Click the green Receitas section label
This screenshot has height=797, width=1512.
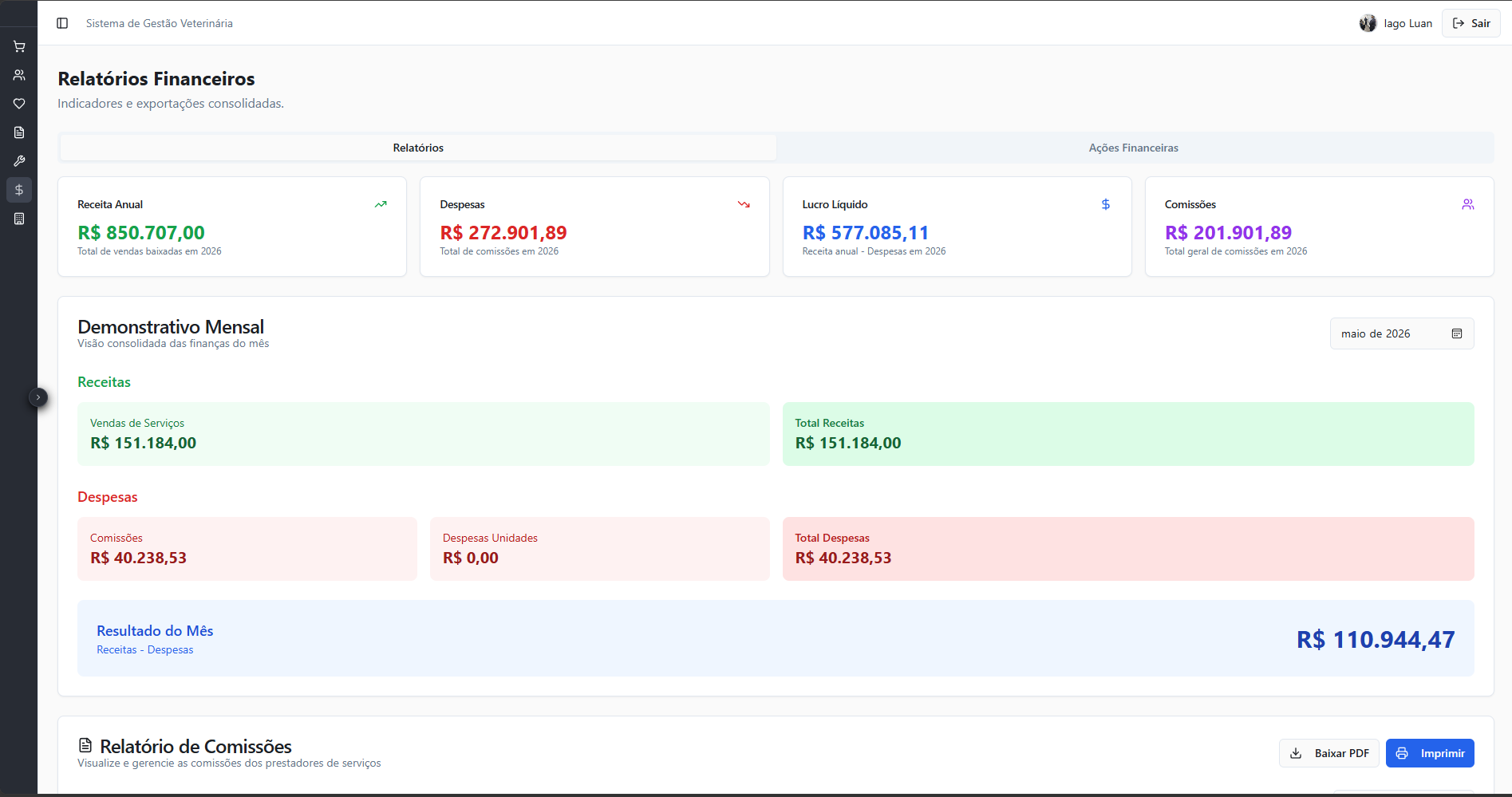pos(104,382)
